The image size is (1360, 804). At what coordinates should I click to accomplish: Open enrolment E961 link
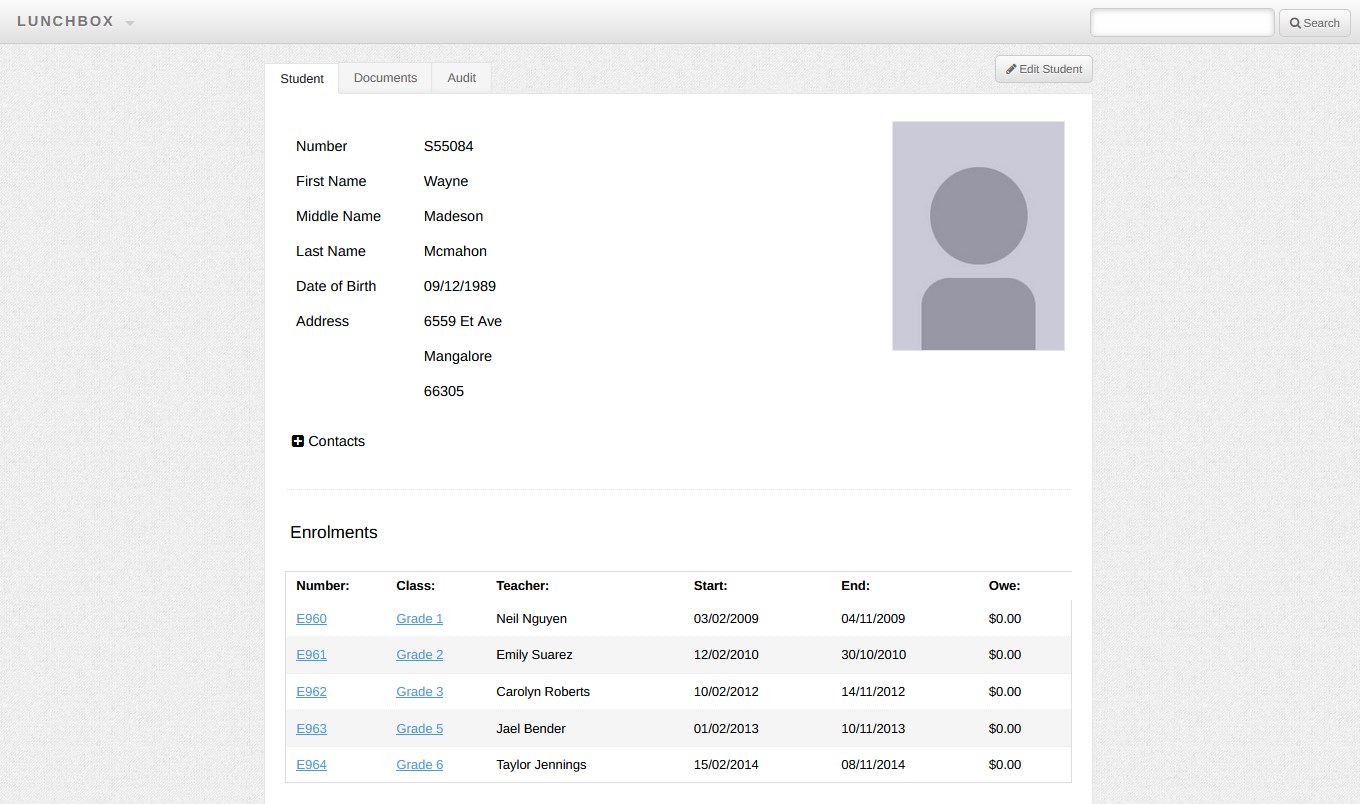(311, 655)
